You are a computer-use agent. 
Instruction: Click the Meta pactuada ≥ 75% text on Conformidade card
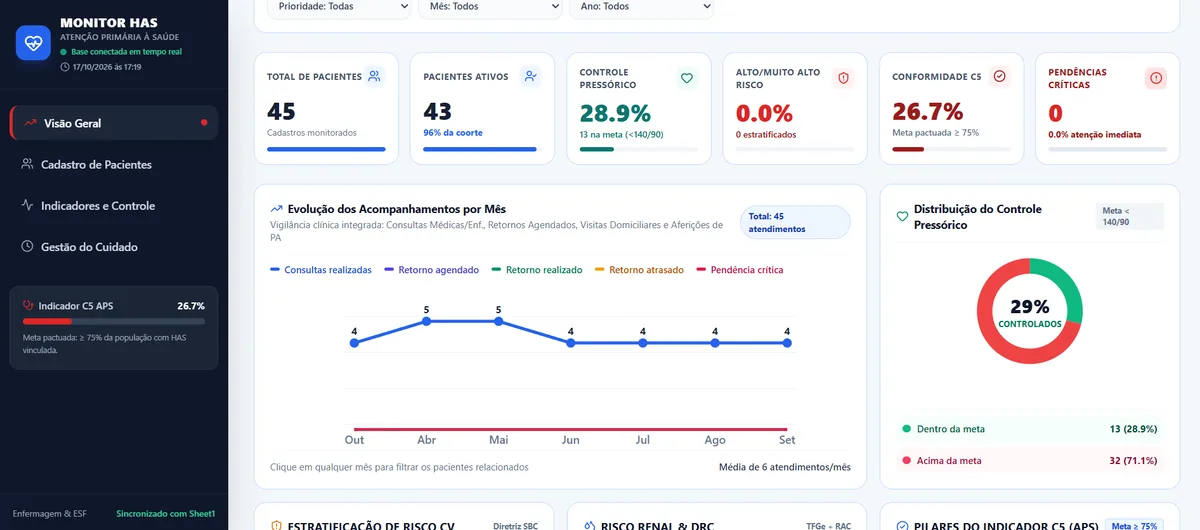point(936,132)
